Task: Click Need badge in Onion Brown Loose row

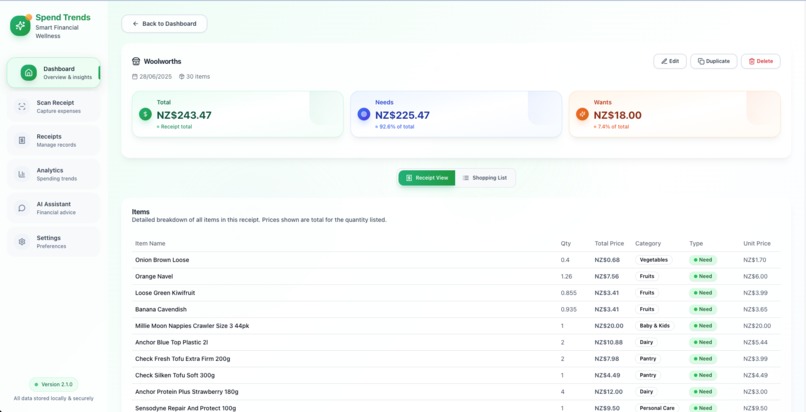Action: tap(703, 260)
